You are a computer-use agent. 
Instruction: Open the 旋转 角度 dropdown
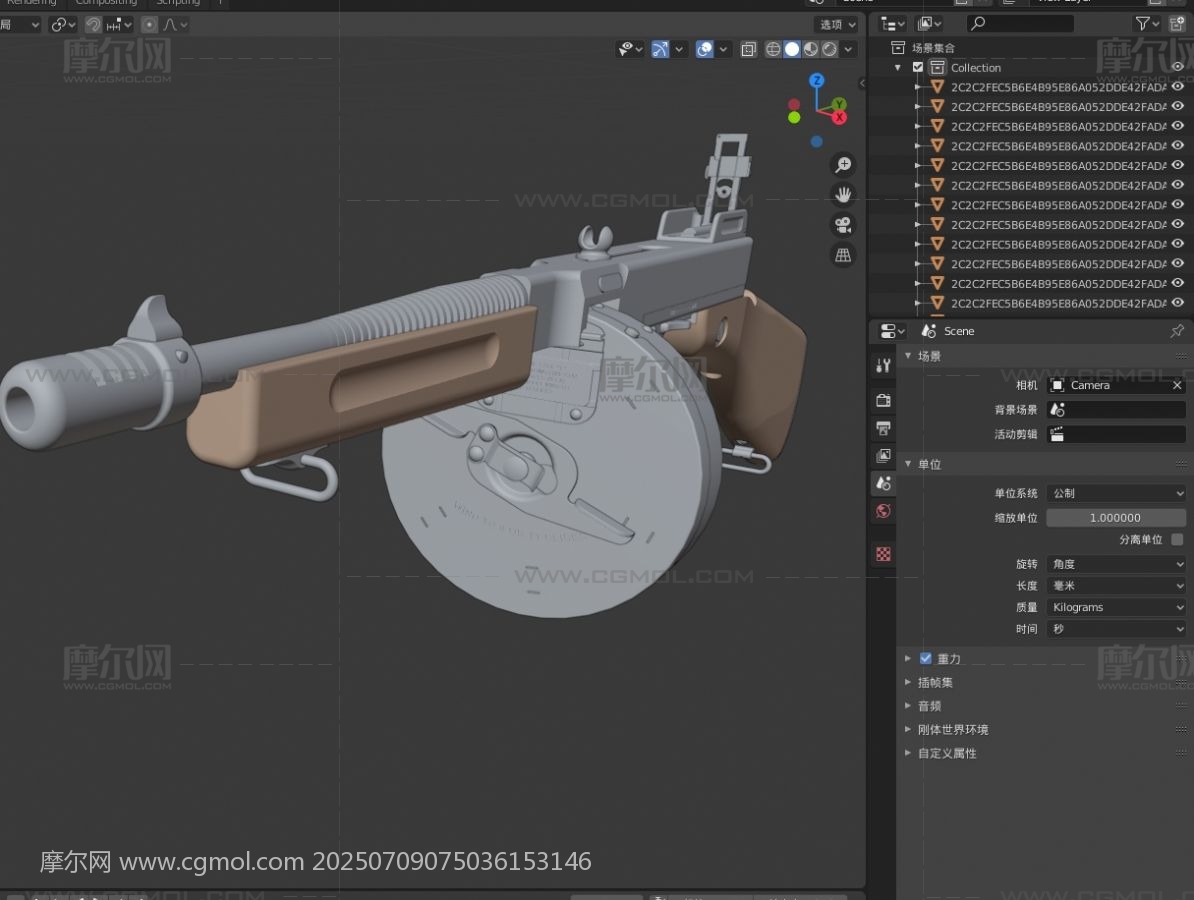[1116, 564]
